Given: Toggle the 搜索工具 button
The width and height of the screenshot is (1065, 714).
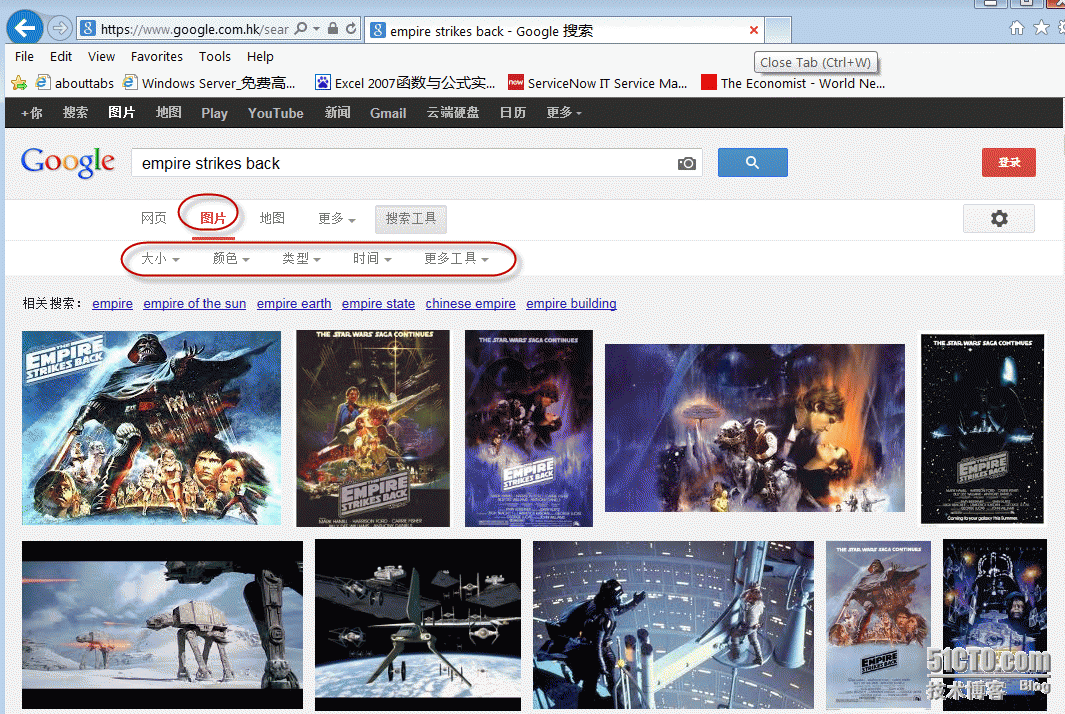Looking at the screenshot, I should [411, 219].
